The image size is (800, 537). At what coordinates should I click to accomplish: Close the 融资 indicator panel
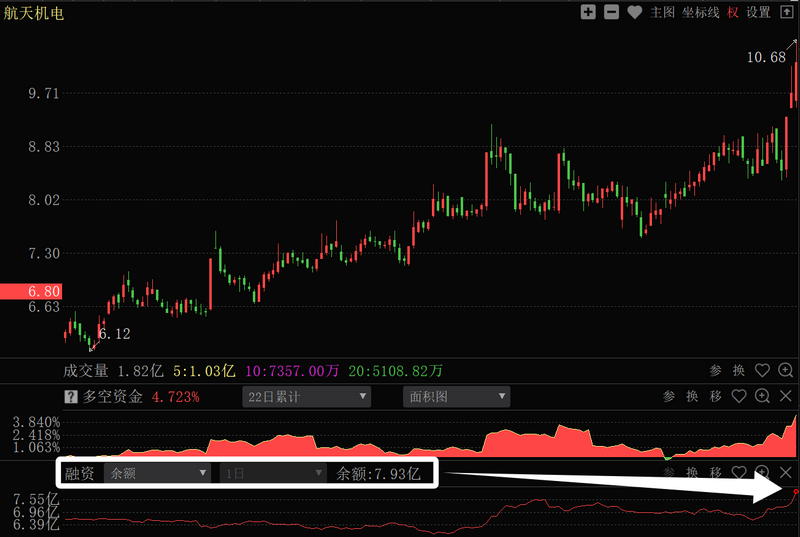coord(786,472)
